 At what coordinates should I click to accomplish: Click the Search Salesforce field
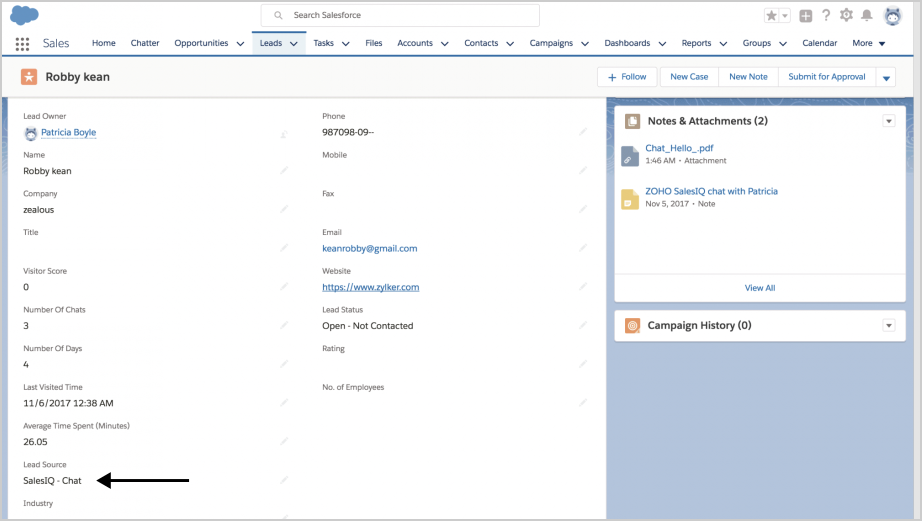coord(400,16)
